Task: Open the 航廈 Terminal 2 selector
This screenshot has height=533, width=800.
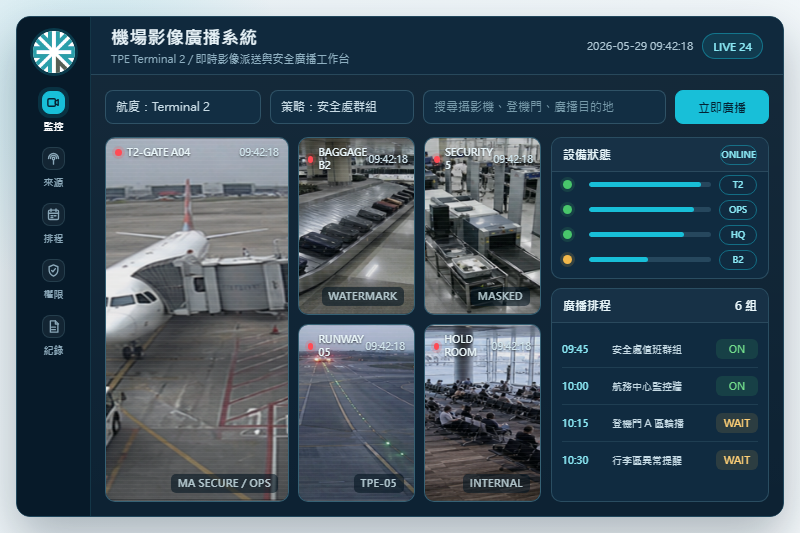Action: click(x=183, y=107)
